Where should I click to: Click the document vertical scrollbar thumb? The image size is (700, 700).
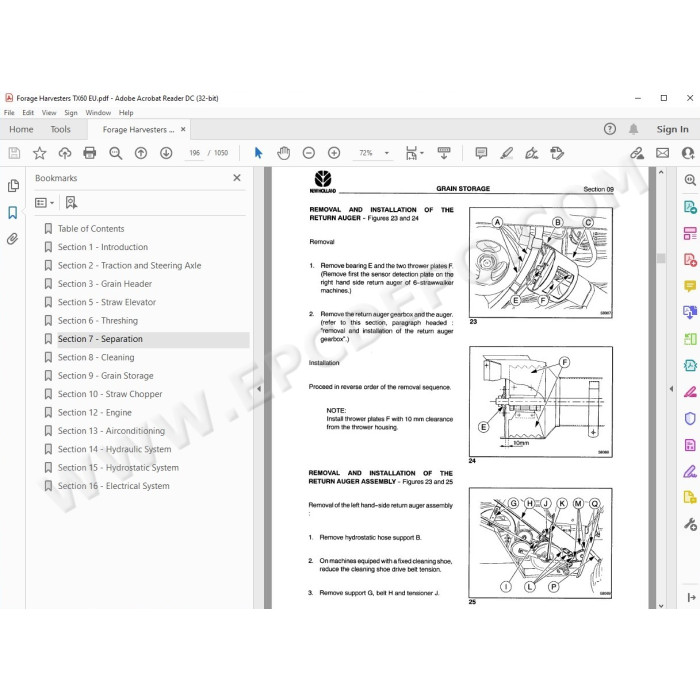coord(661,258)
